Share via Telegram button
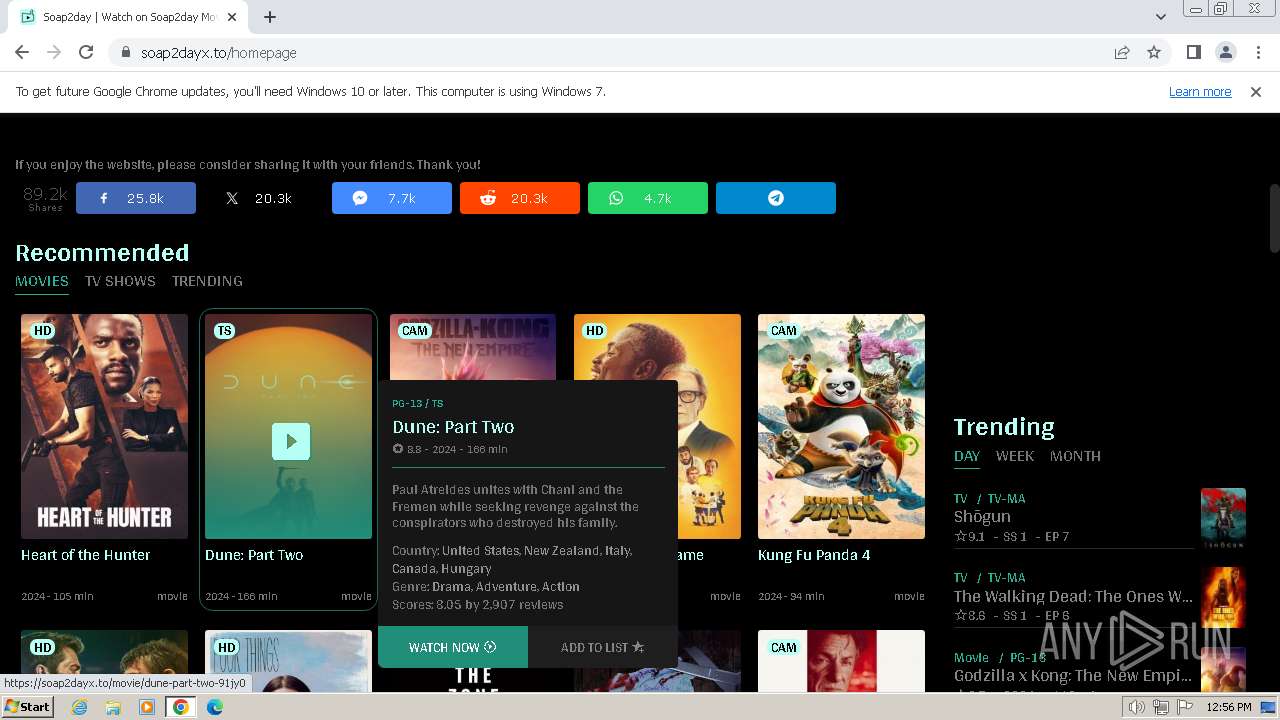The width and height of the screenshot is (1280, 720). (776, 198)
